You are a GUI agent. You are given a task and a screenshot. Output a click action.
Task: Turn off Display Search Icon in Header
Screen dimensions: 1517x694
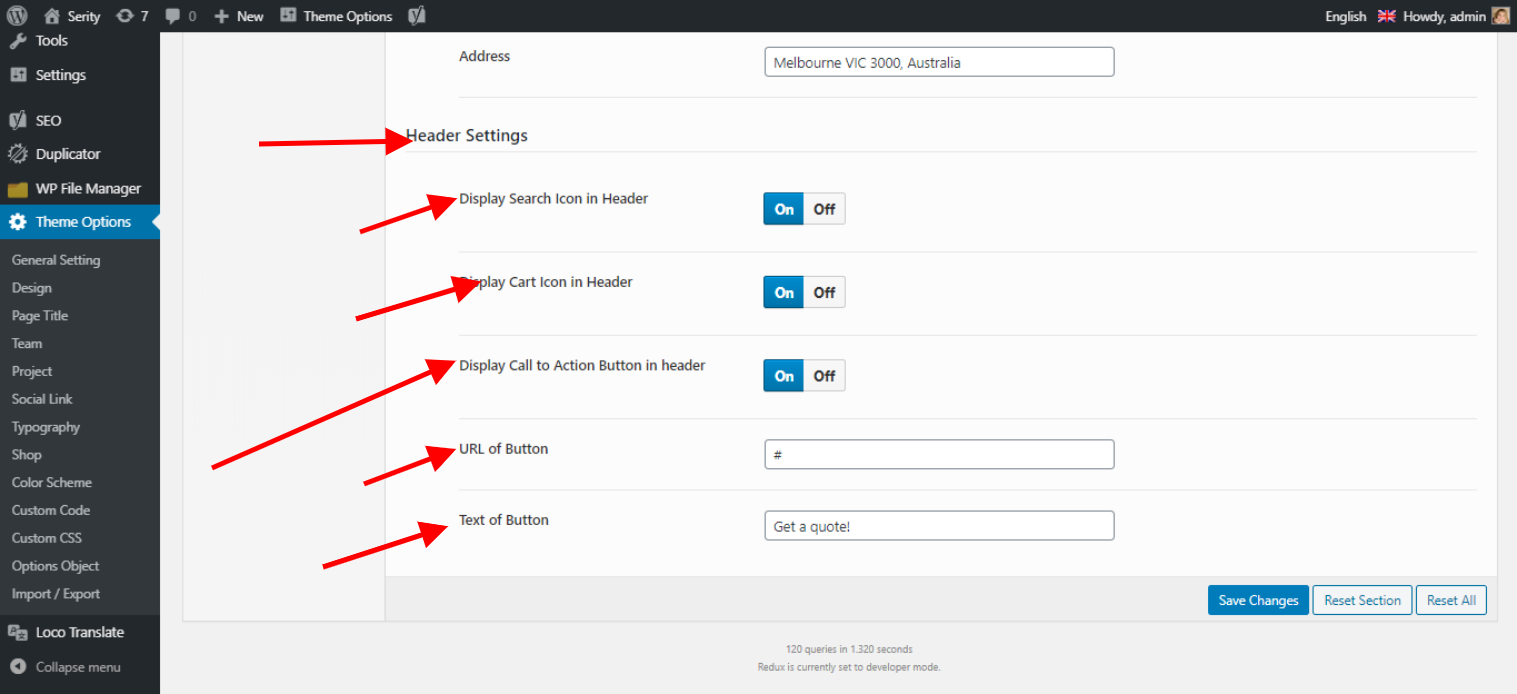click(824, 209)
